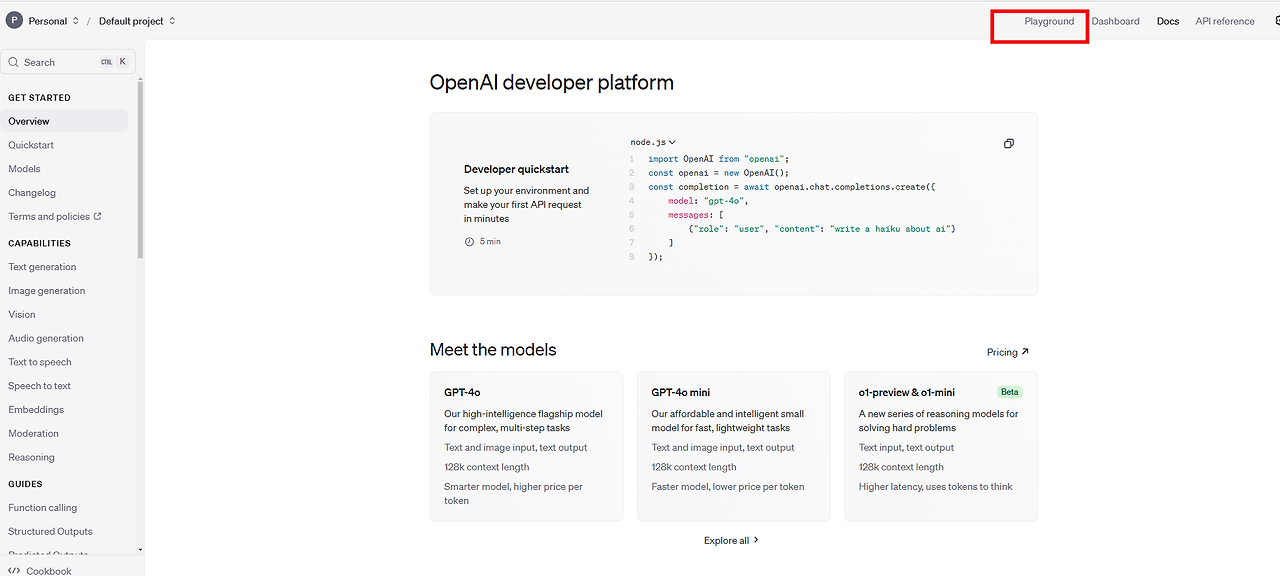Open the Cookbook link

coord(49,571)
